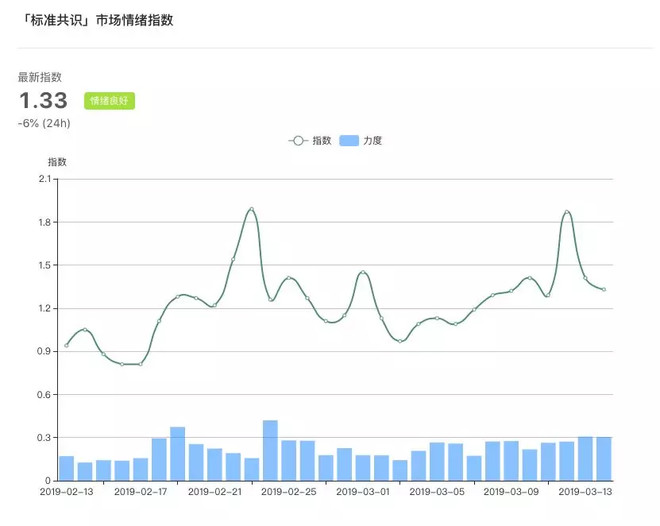Click the 「标准共识」市场情绪指数 title
The height and width of the screenshot is (526, 660).
coord(97,20)
